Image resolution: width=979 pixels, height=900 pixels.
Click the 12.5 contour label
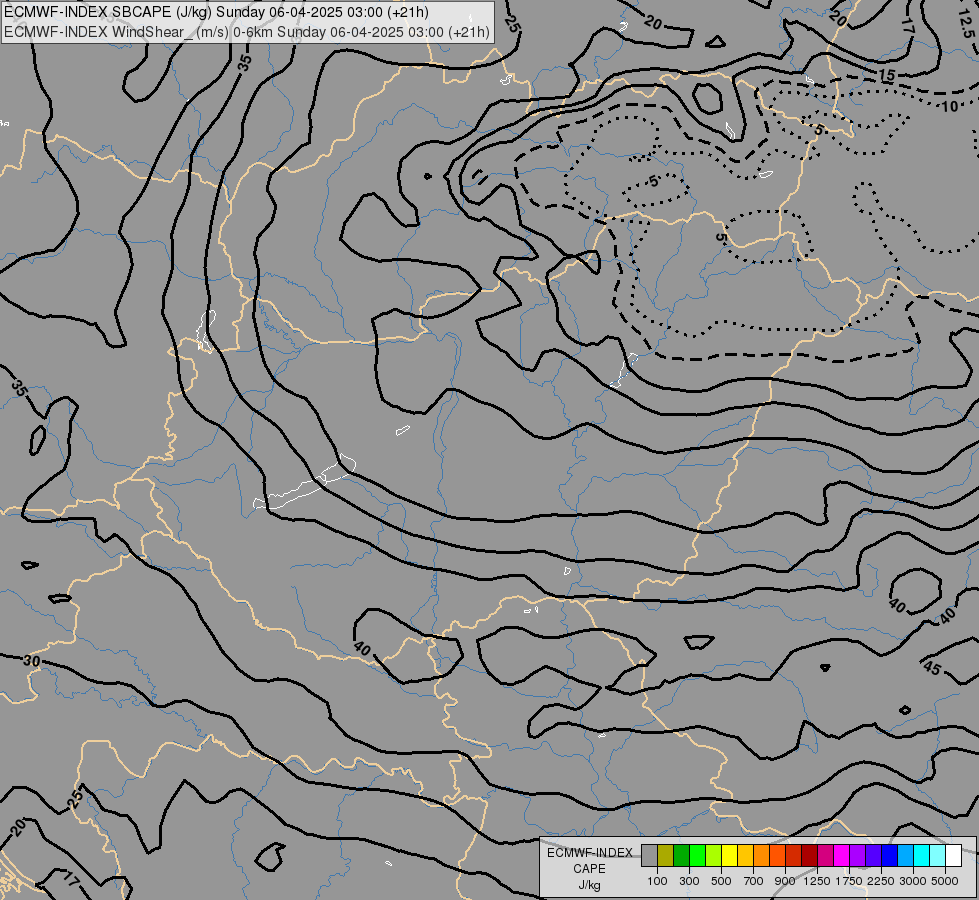[x=965, y=25]
